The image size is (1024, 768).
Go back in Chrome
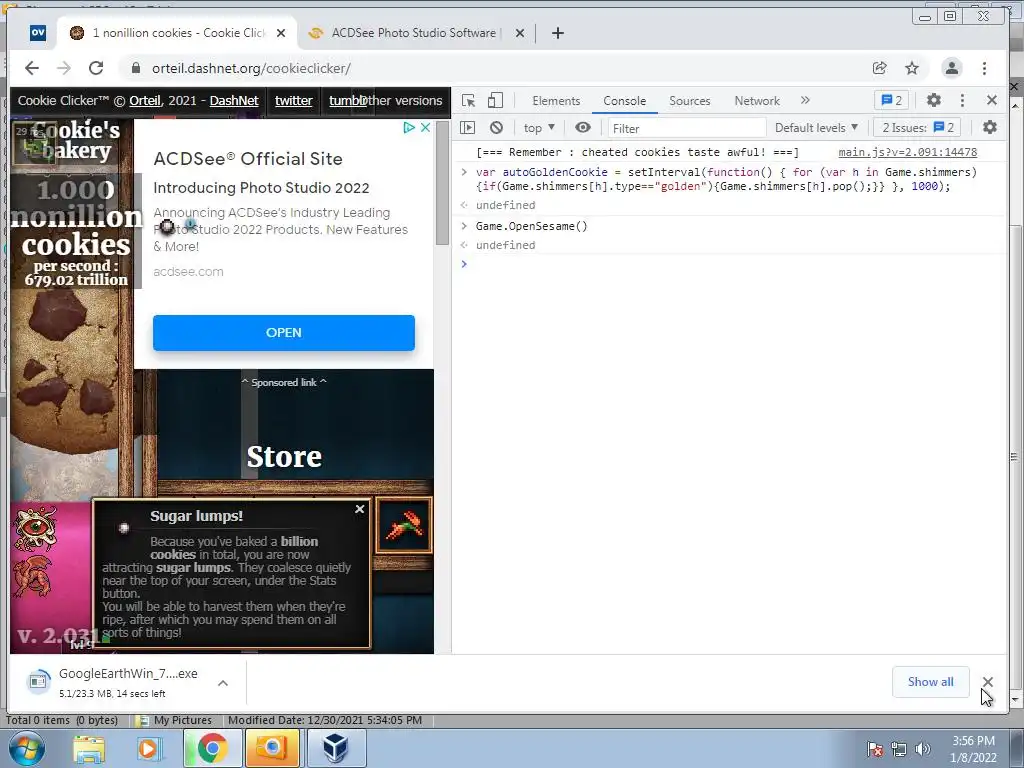(x=31, y=68)
